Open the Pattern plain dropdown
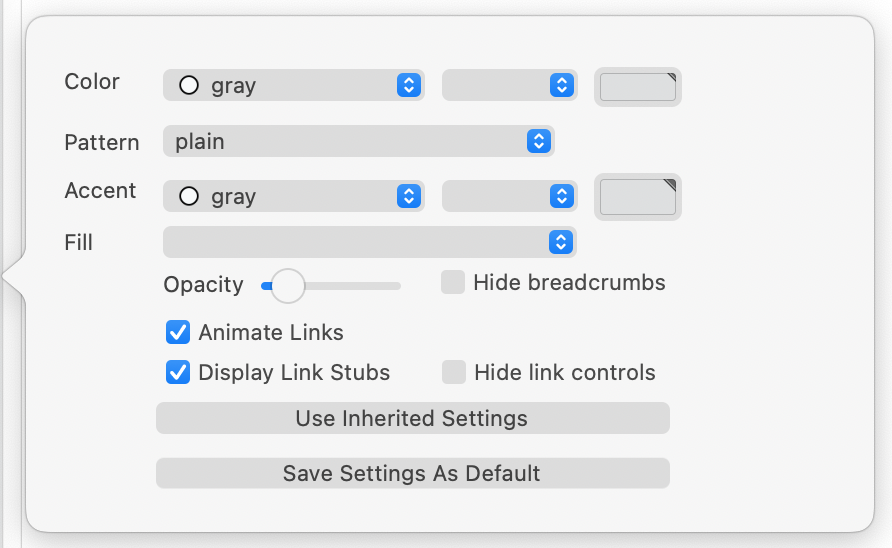The width and height of the screenshot is (892, 548). point(357,142)
